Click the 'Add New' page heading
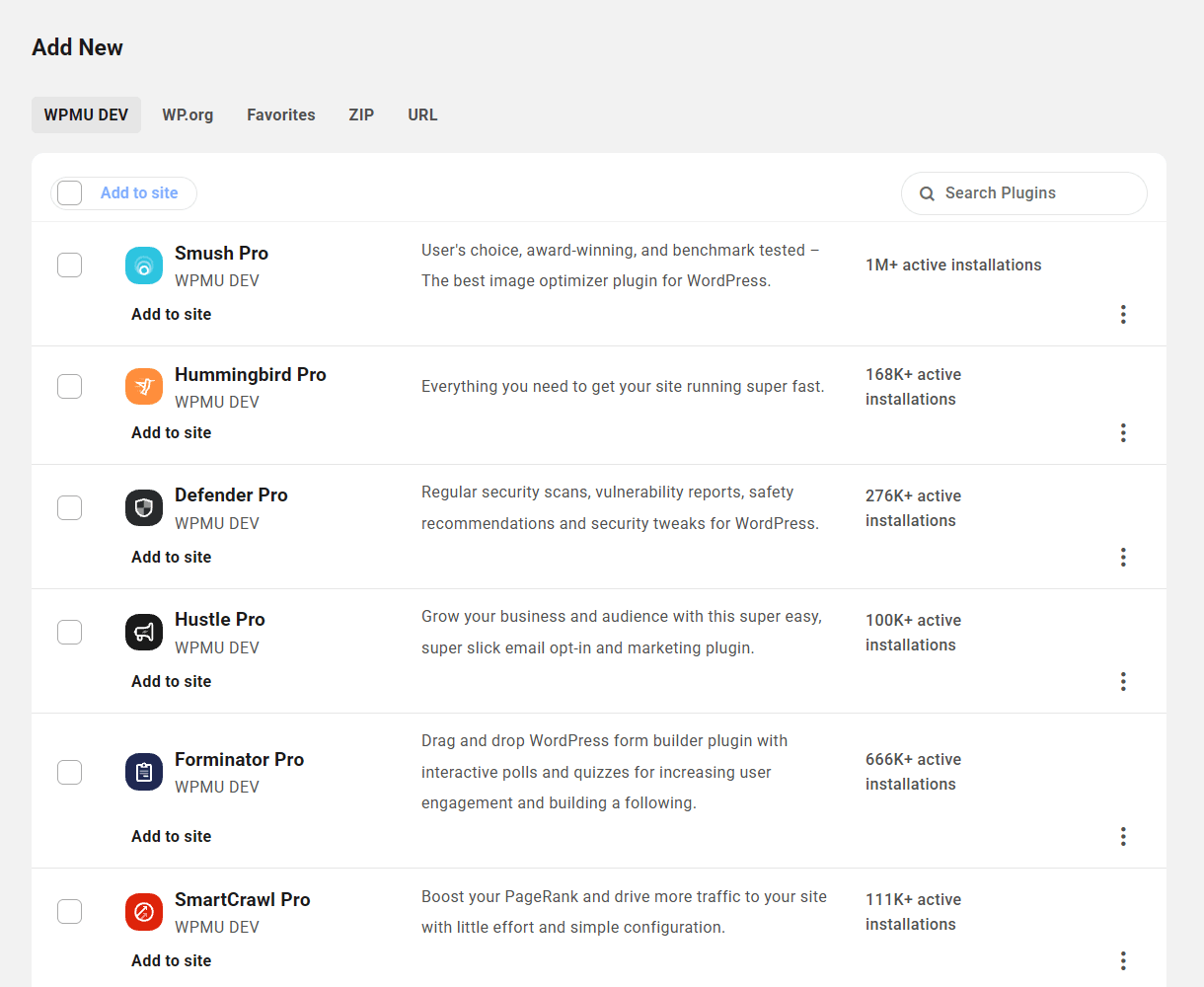 click(77, 47)
